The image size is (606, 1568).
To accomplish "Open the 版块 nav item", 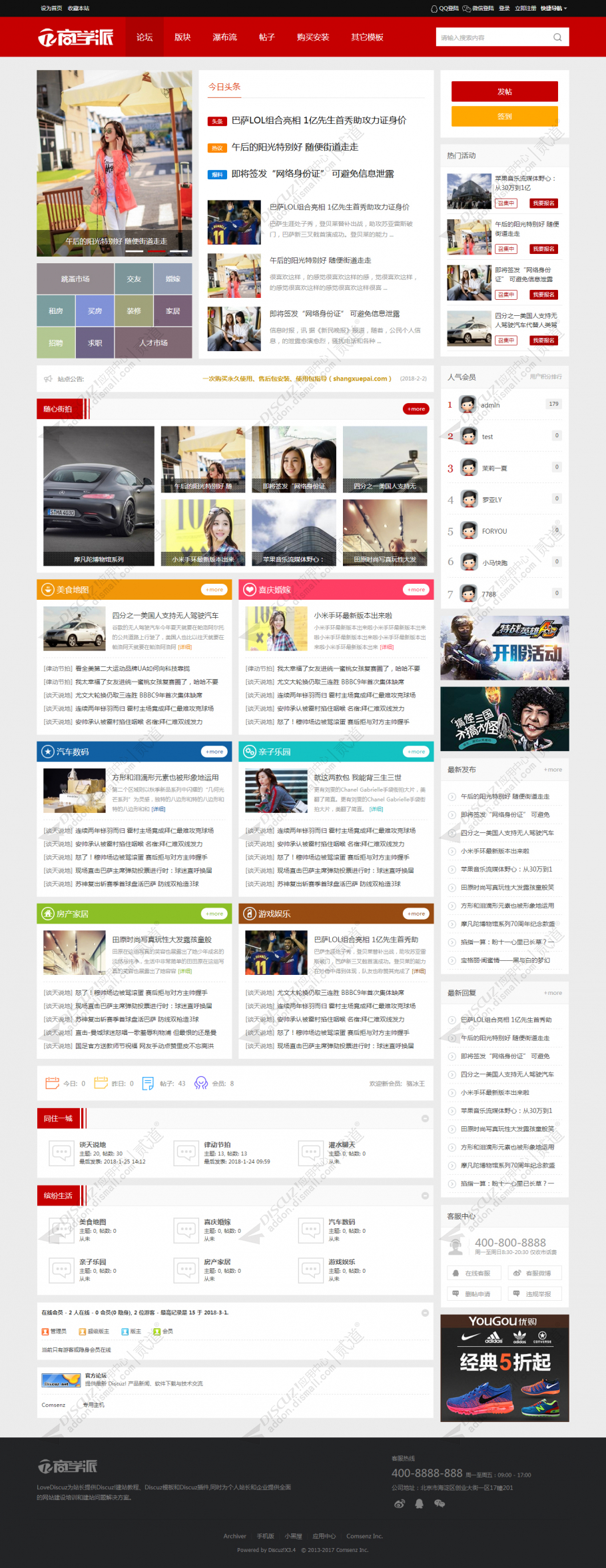I will point(182,37).
